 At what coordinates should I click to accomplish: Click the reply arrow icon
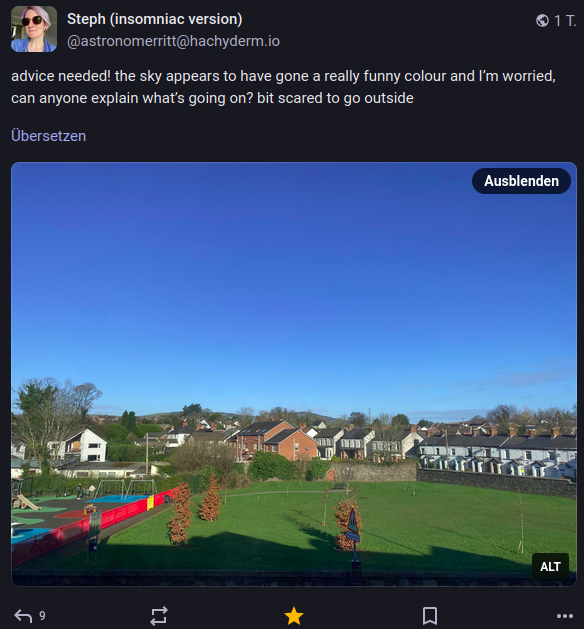pos(23,616)
